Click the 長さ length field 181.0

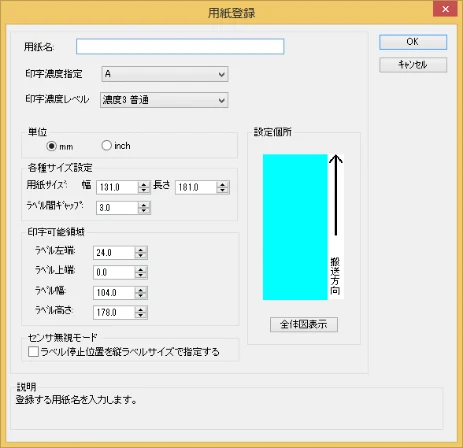(x=196, y=187)
